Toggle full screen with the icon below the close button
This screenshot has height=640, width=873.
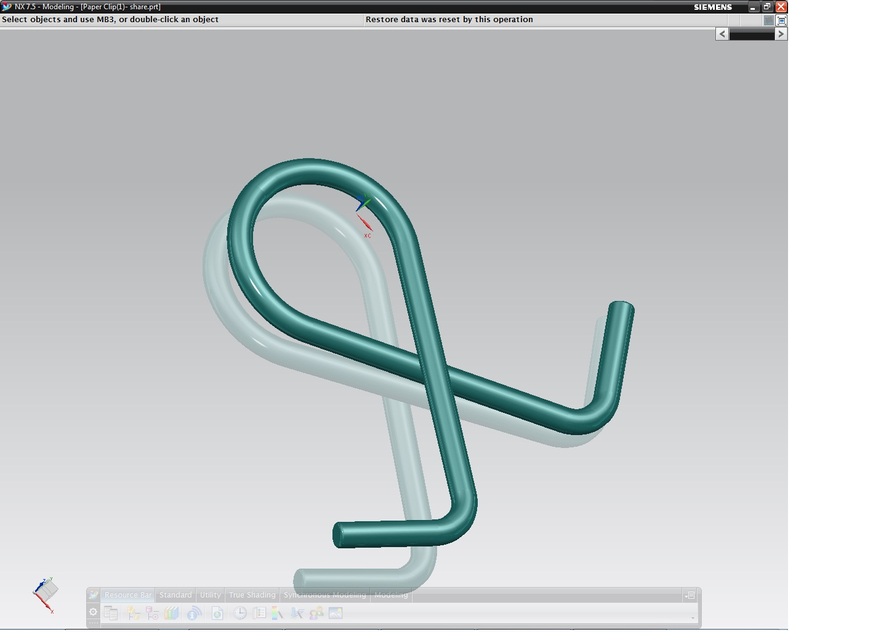tap(780, 19)
